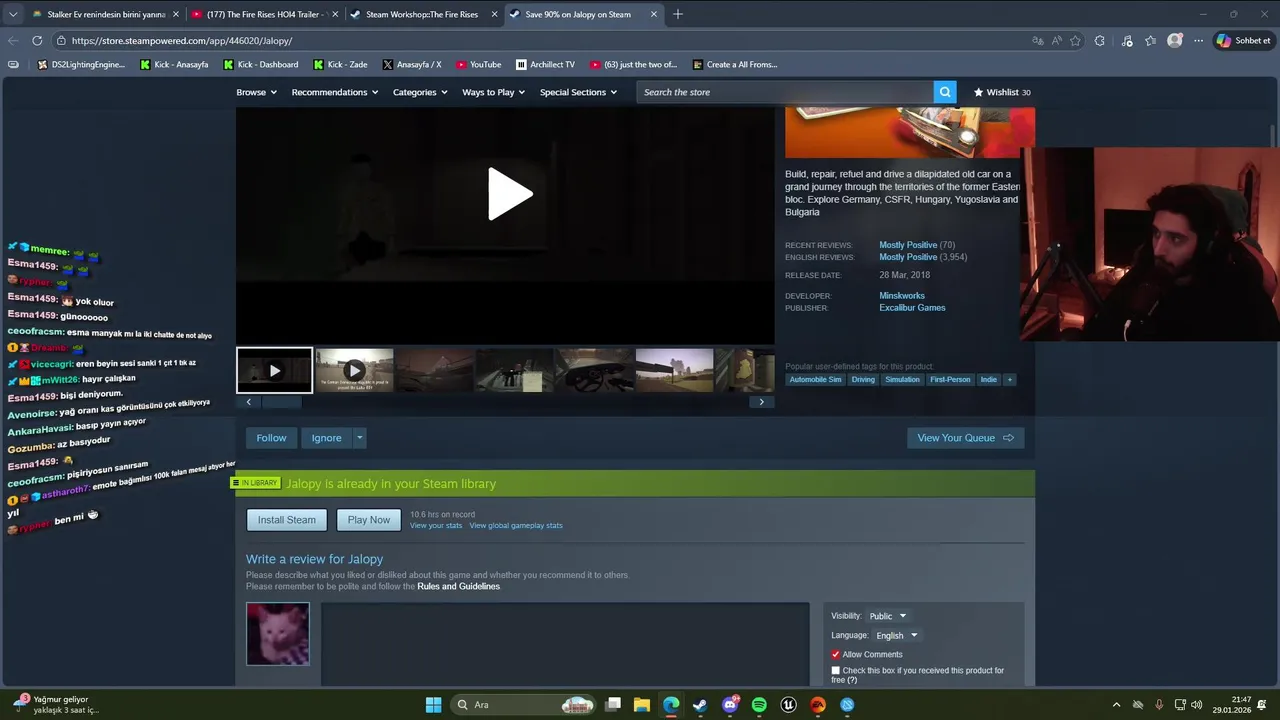Click the review text area
The height and width of the screenshot is (720, 1280).
tap(565, 643)
